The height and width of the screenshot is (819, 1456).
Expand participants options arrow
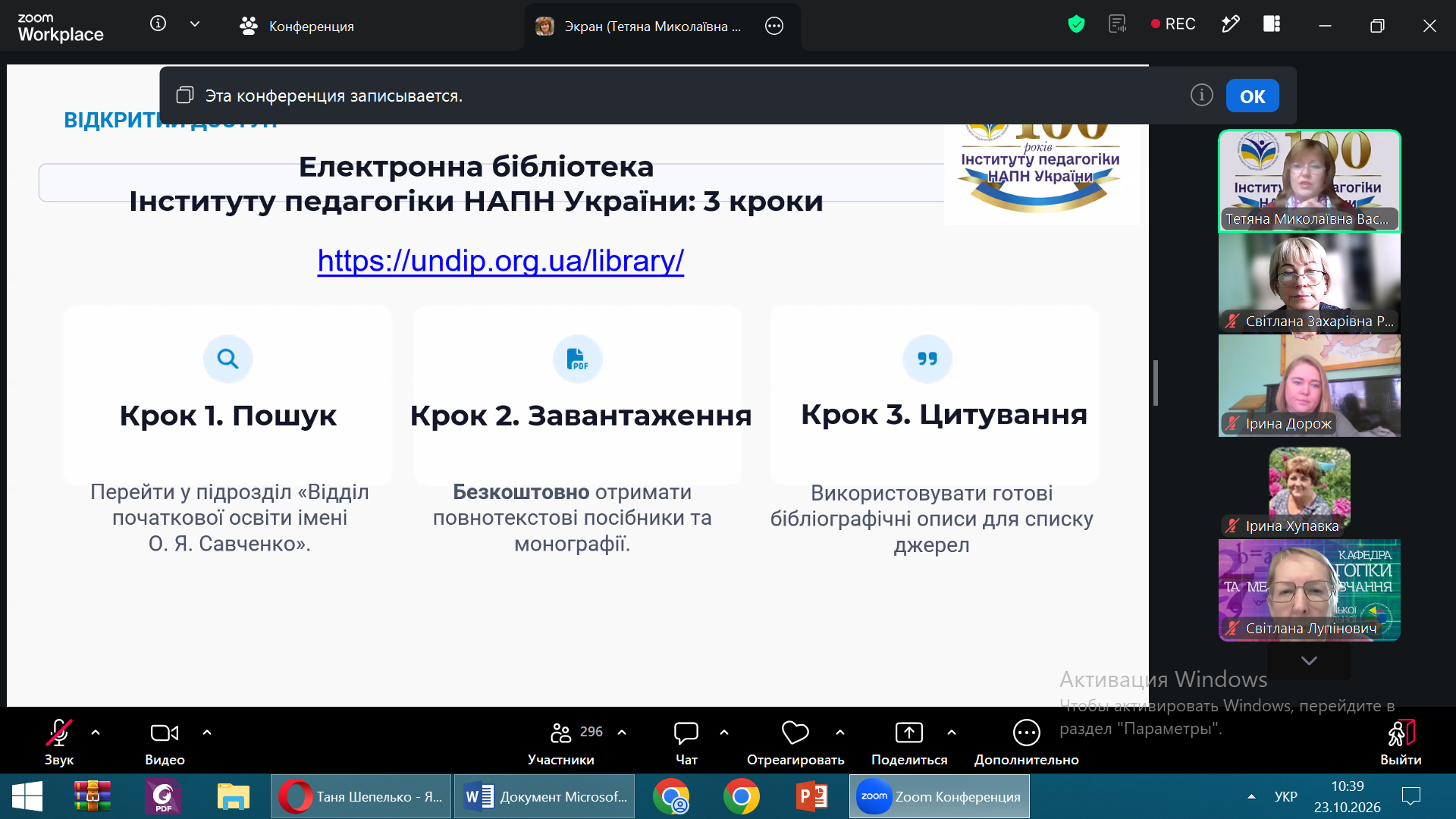[622, 733]
